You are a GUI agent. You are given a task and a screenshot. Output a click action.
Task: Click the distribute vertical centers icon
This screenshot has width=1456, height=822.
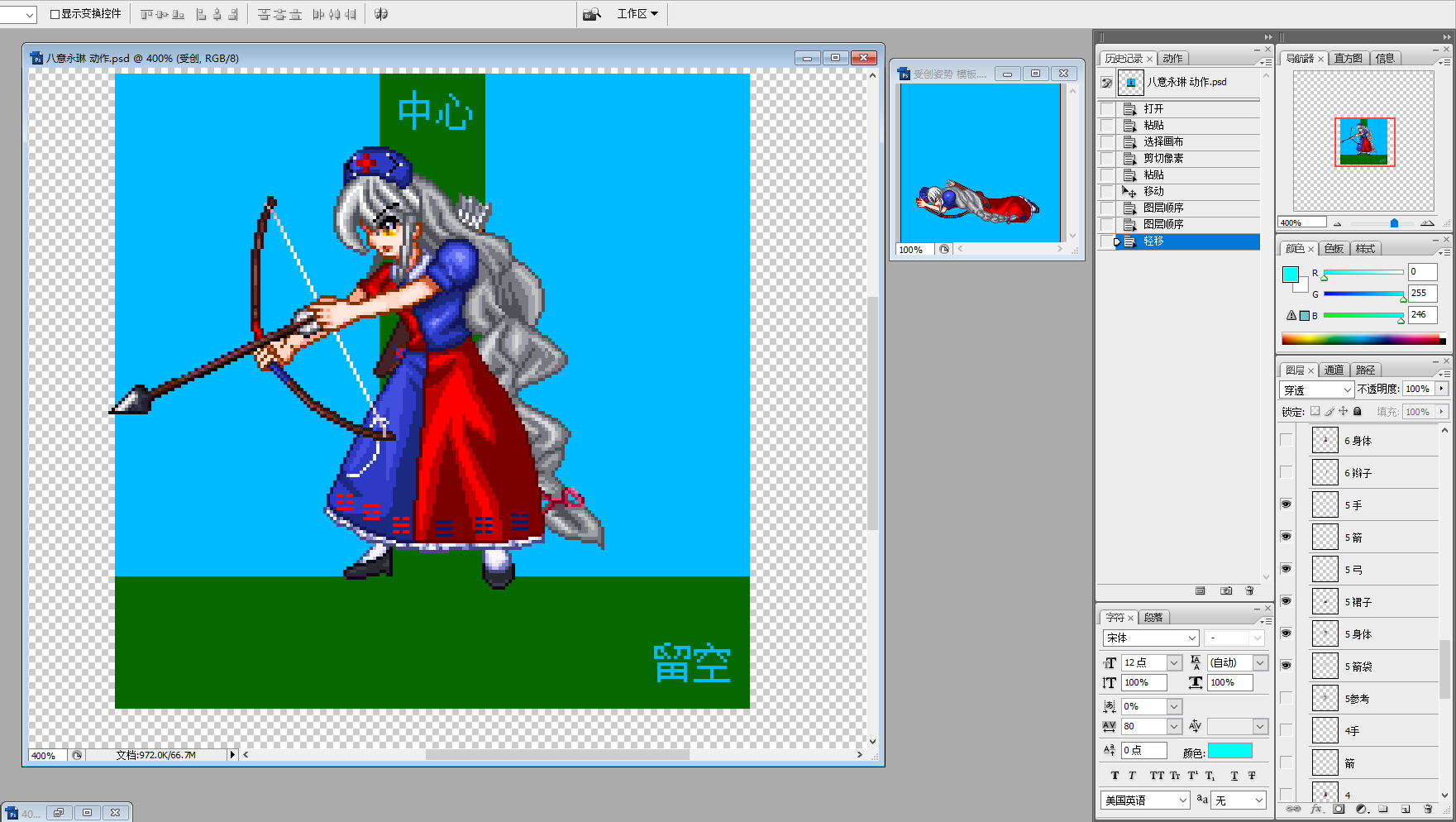pyautogui.click(x=279, y=14)
